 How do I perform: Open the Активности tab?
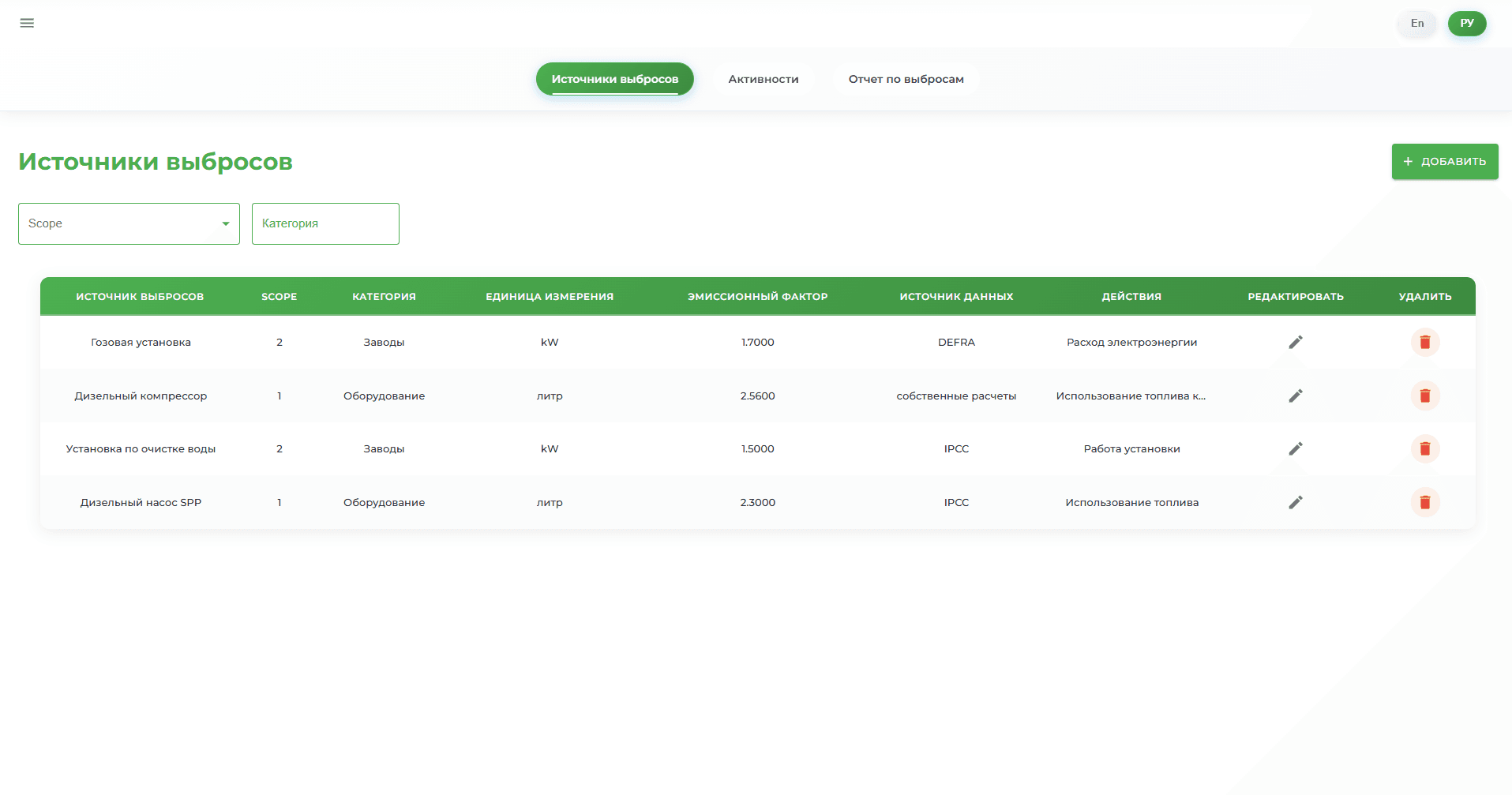[763, 79]
